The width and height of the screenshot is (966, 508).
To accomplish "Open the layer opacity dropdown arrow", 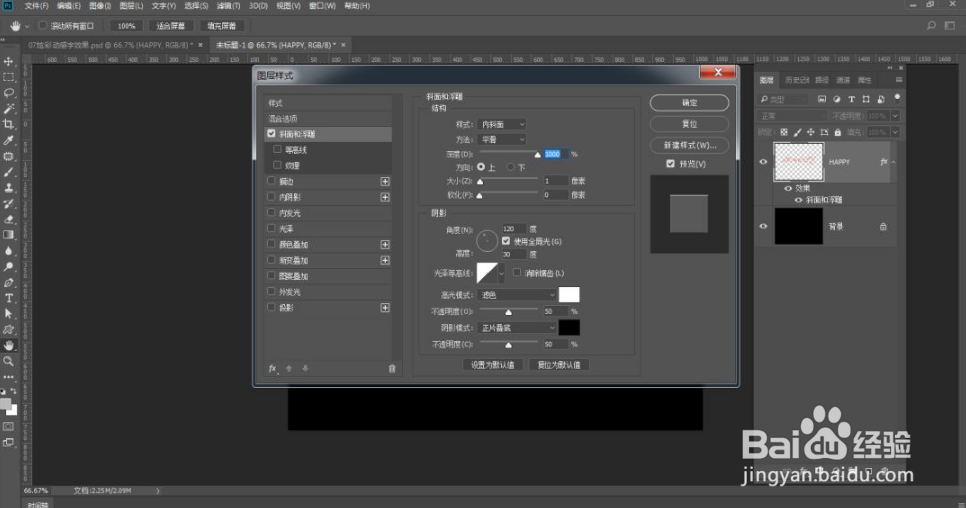I will coord(895,116).
